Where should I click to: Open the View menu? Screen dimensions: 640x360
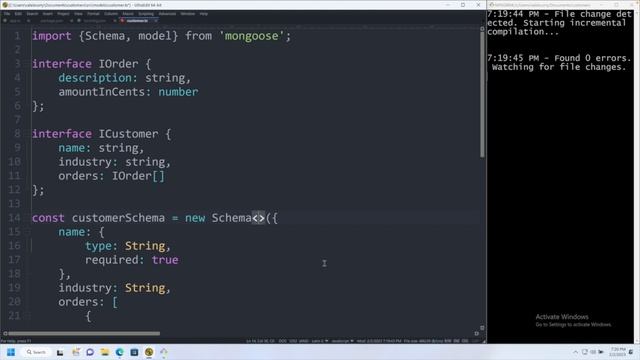coord(78,14)
